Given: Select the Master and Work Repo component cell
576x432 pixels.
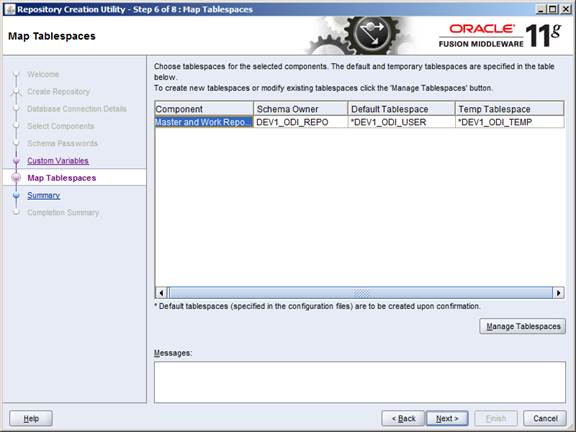Looking at the screenshot, I should [204, 122].
